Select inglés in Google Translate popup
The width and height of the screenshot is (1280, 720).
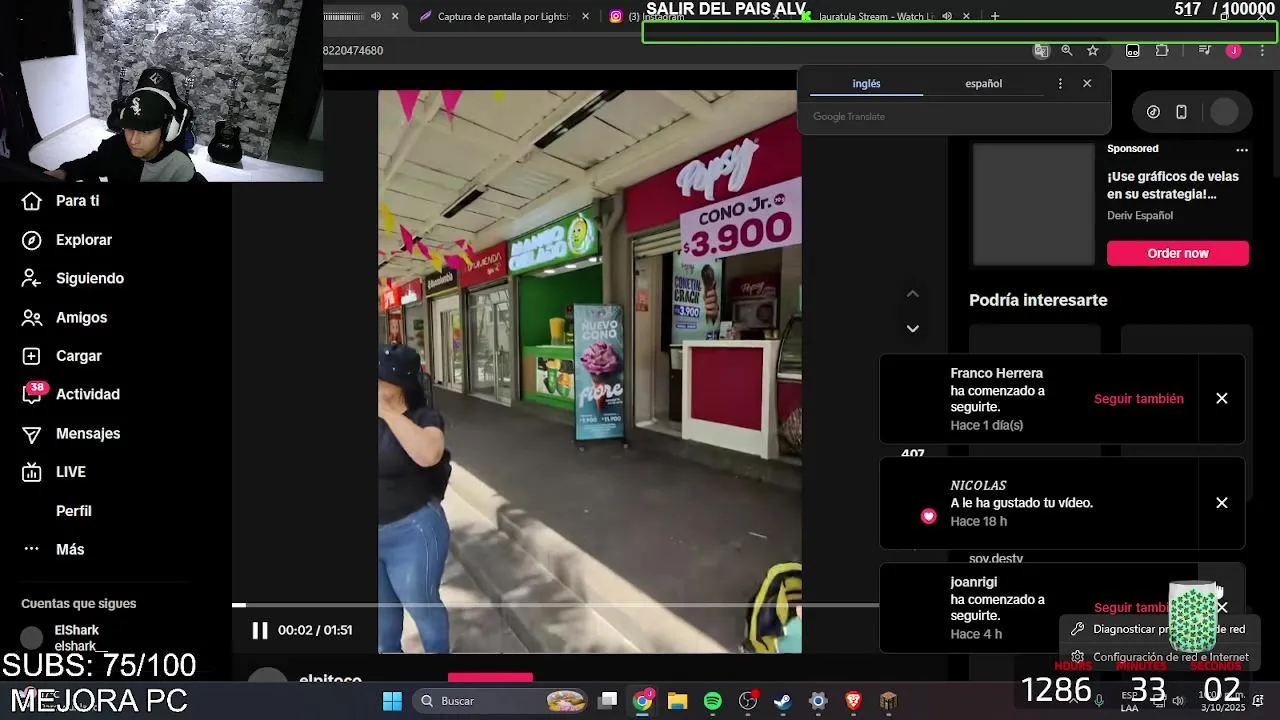click(866, 84)
